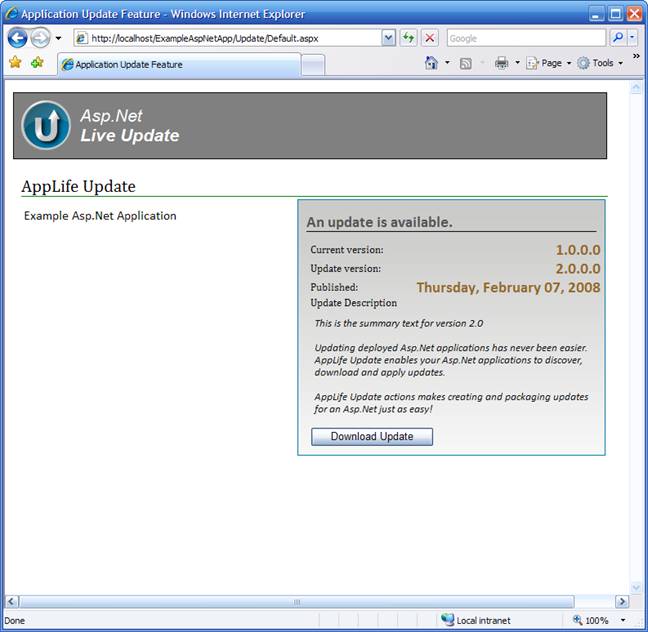
Task: Open the zoom level dropdown arrow
Action: coord(623,620)
